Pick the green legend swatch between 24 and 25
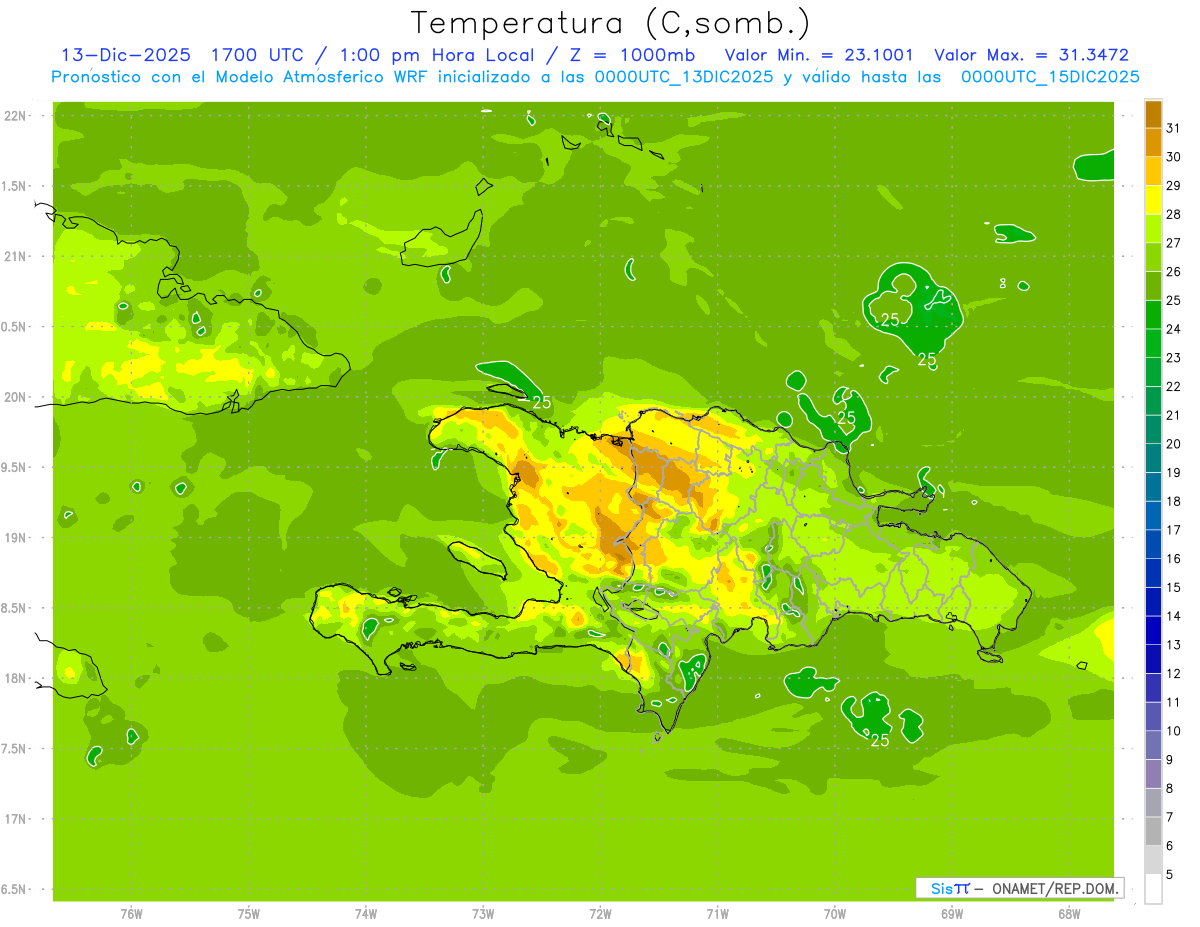Screen dimensions: 1200x927 coord(1153,315)
